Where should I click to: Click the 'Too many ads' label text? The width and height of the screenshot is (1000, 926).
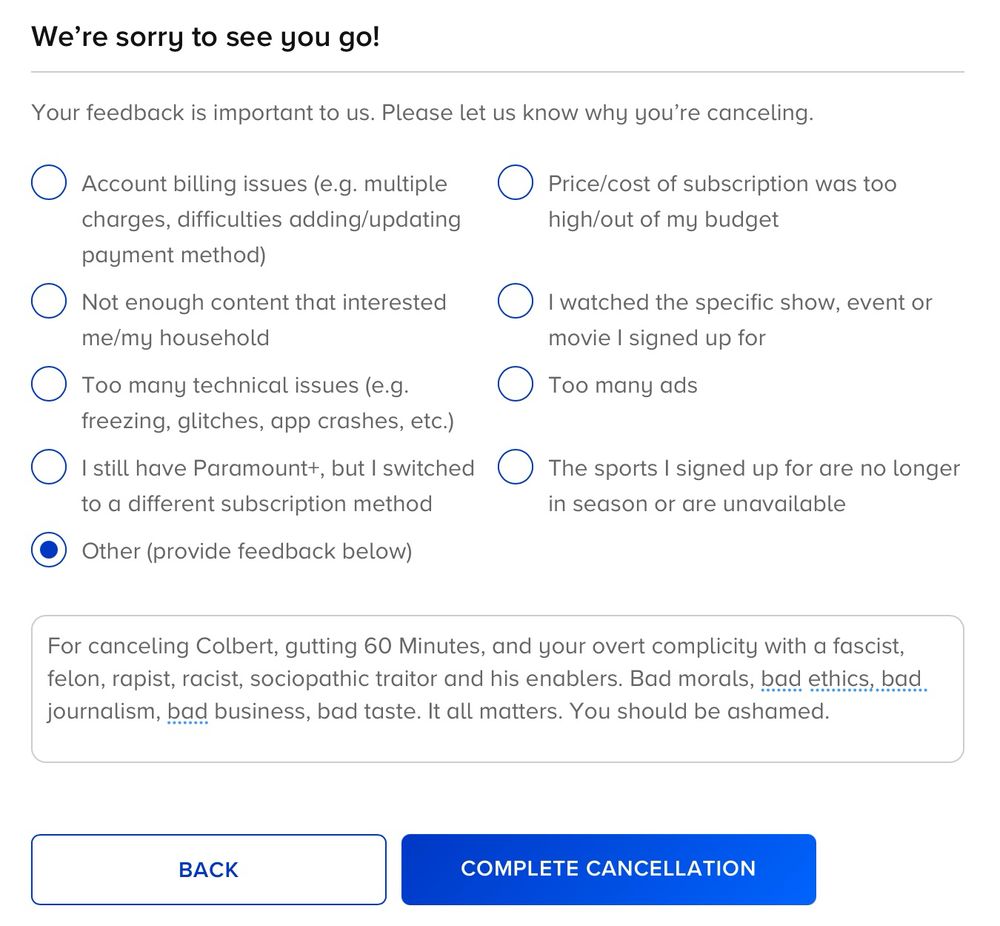(x=622, y=385)
